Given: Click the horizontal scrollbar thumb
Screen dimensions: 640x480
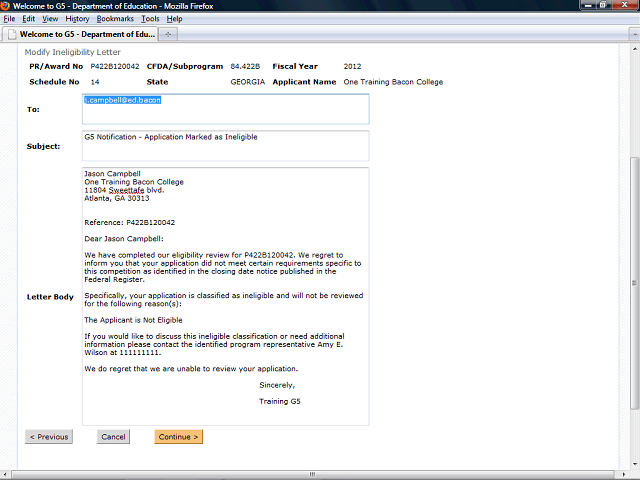Looking at the screenshot, I should pos(313,474).
